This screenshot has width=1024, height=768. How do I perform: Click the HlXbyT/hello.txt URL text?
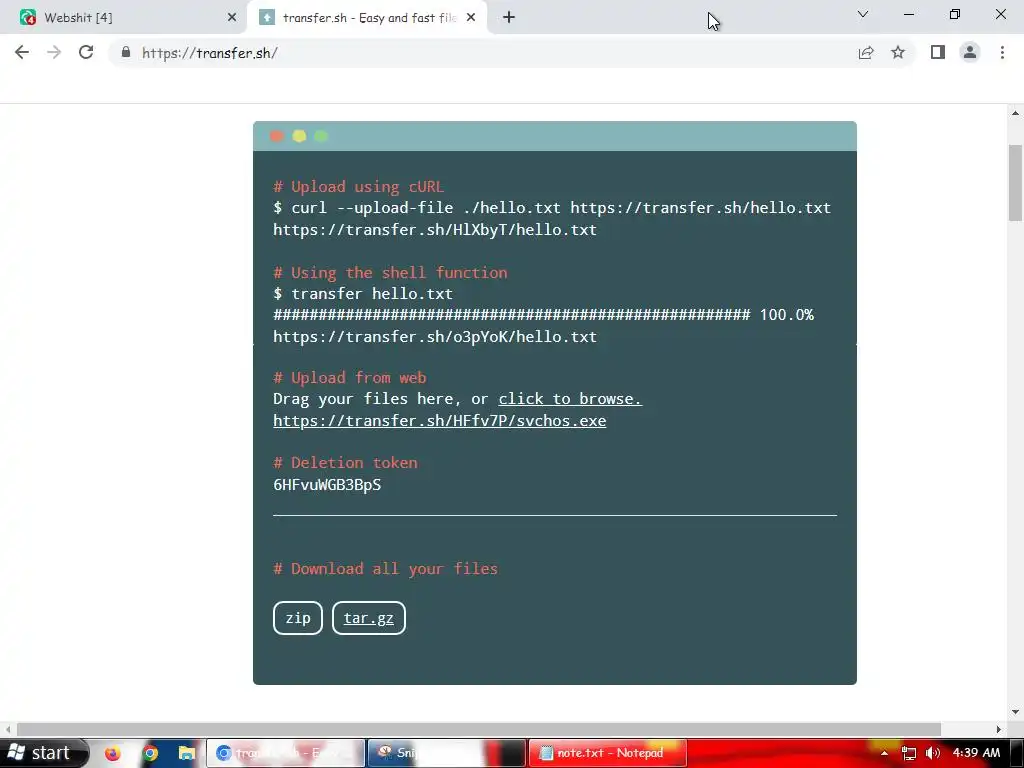[x=435, y=230]
